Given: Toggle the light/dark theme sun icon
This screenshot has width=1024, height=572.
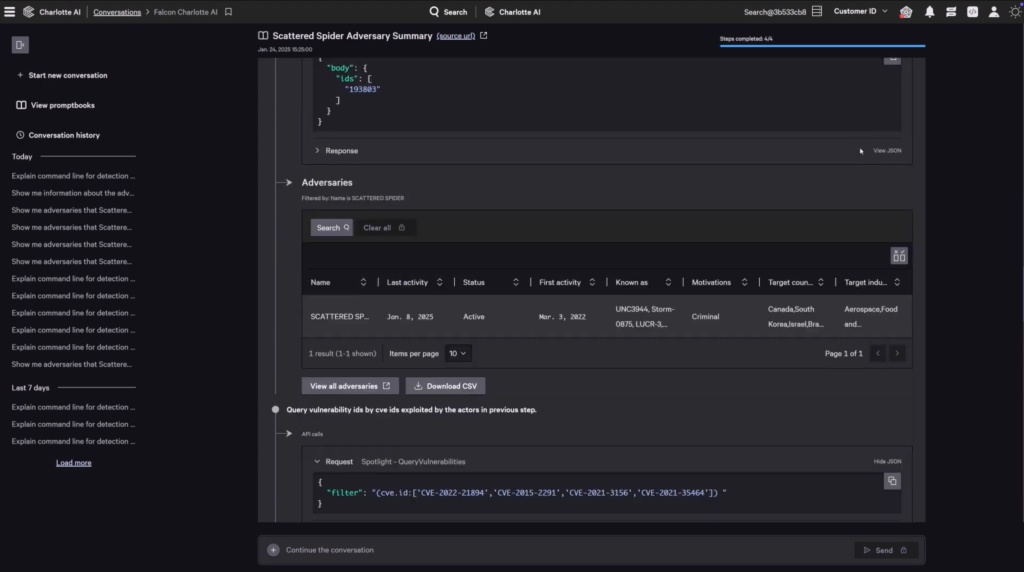Looking at the screenshot, I should click(1015, 12).
